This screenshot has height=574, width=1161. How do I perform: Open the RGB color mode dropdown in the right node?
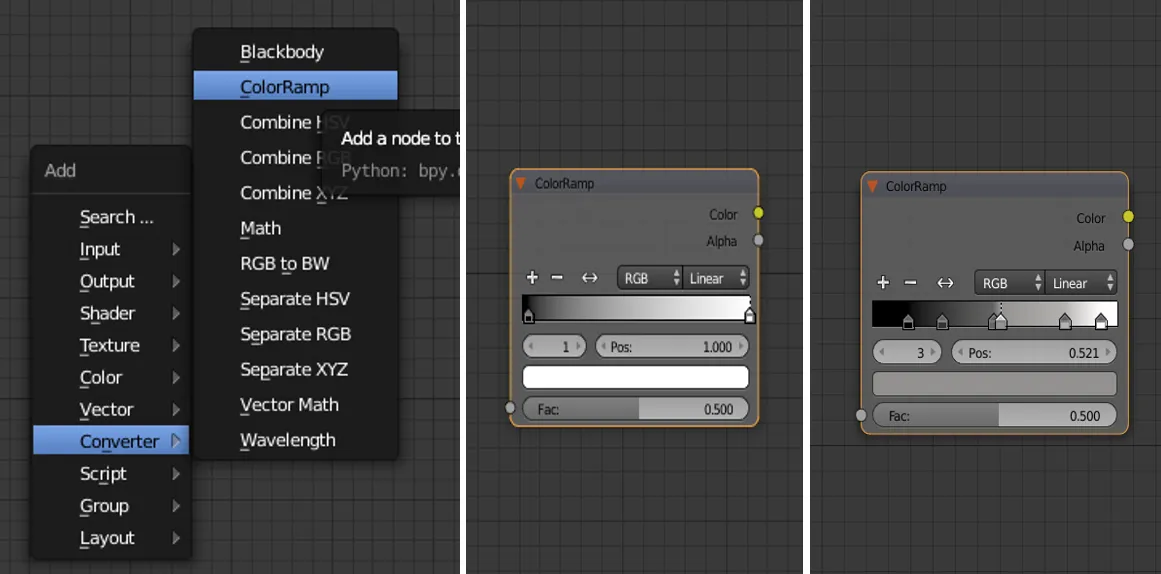coord(1011,283)
